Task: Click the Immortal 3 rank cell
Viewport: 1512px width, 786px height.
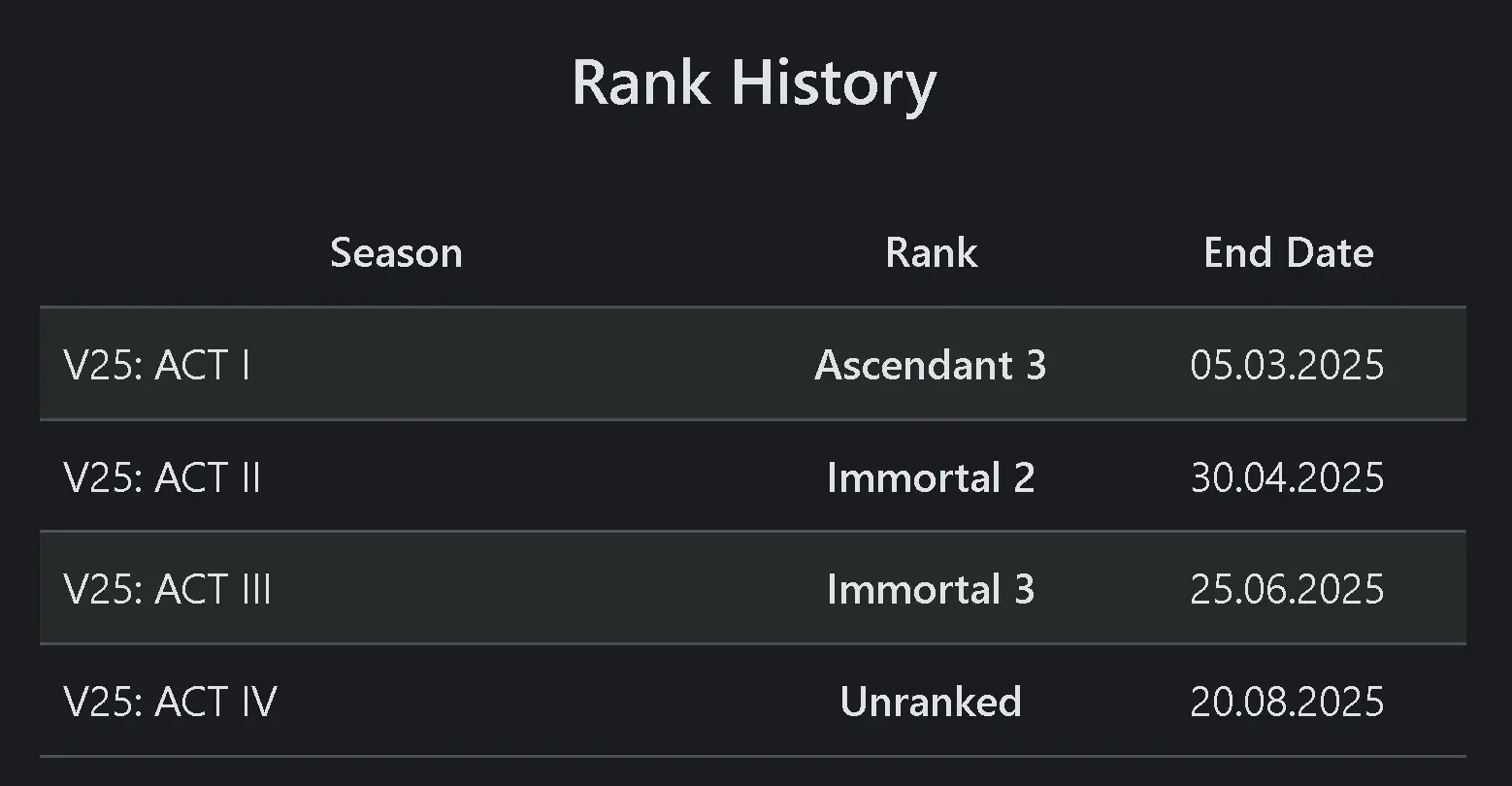Action: 930,590
